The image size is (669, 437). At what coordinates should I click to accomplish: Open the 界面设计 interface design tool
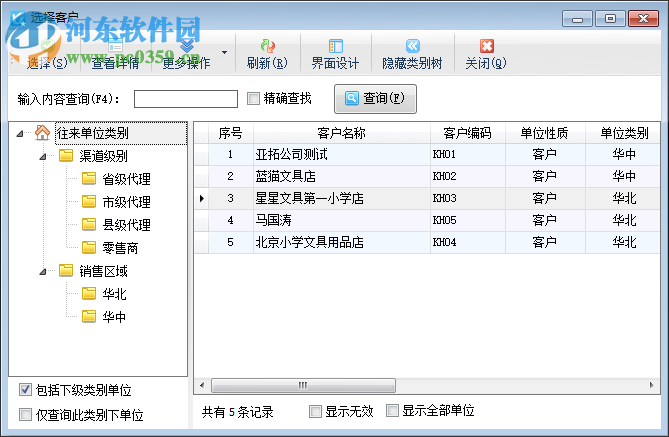click(335, 54)
